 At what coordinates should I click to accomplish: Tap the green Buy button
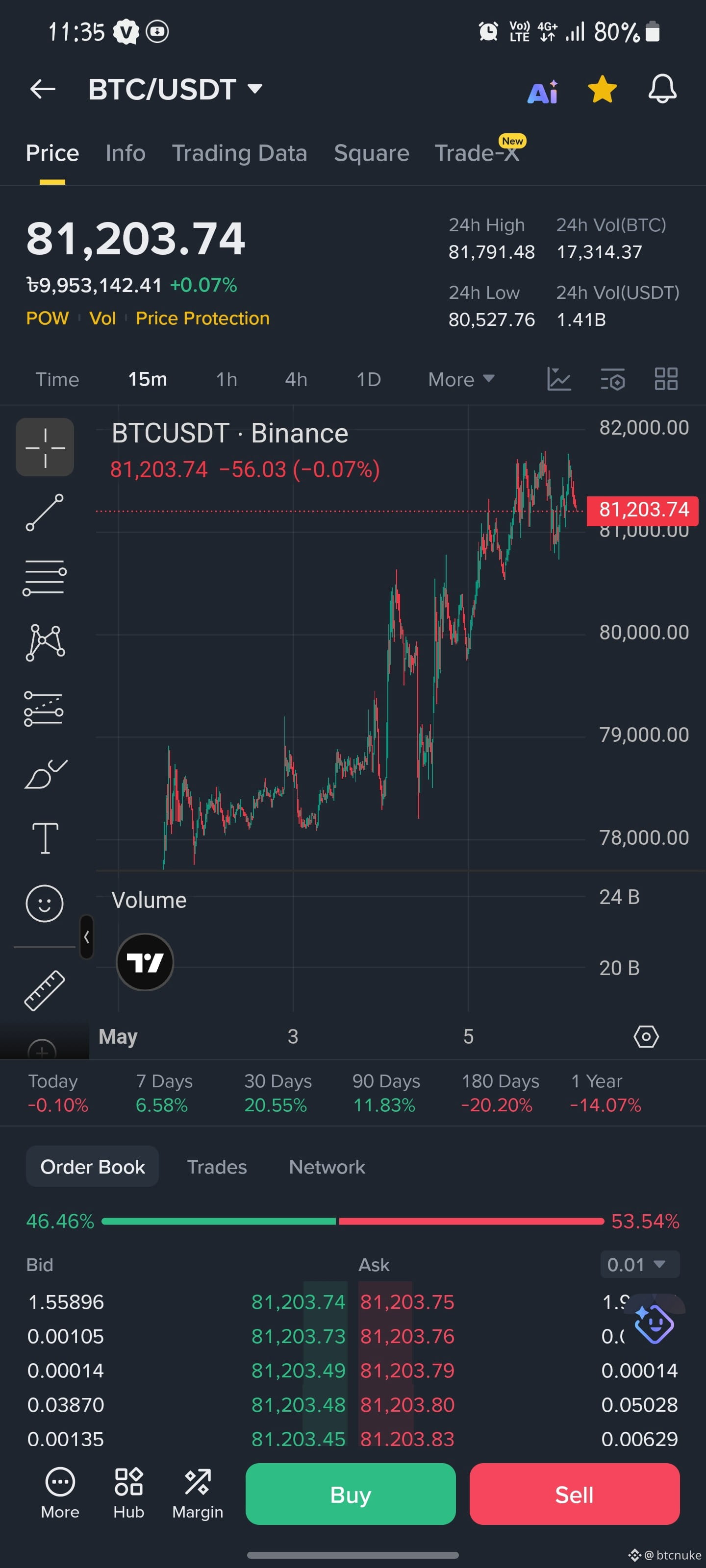pos(350,1494)
